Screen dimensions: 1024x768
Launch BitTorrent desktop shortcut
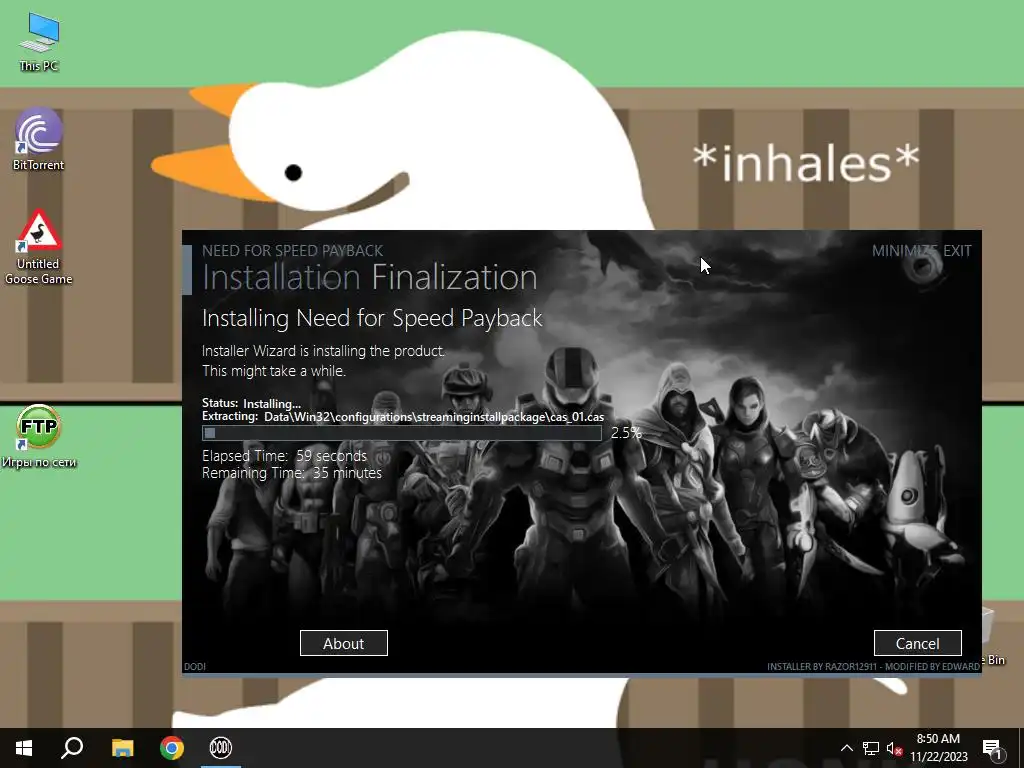point(39,139)
